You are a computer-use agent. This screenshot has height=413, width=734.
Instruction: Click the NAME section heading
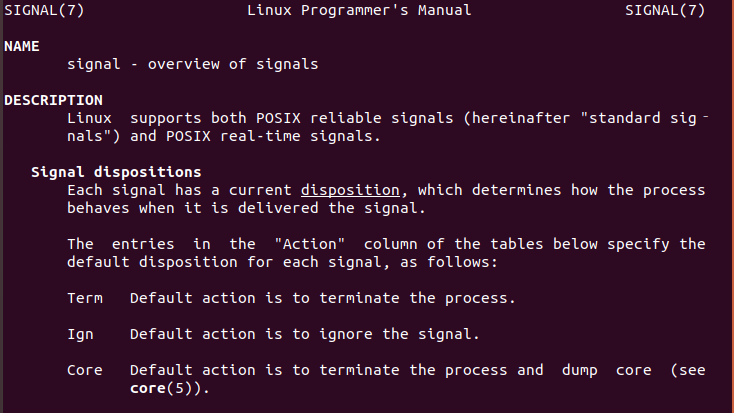[x=22, y=46]
